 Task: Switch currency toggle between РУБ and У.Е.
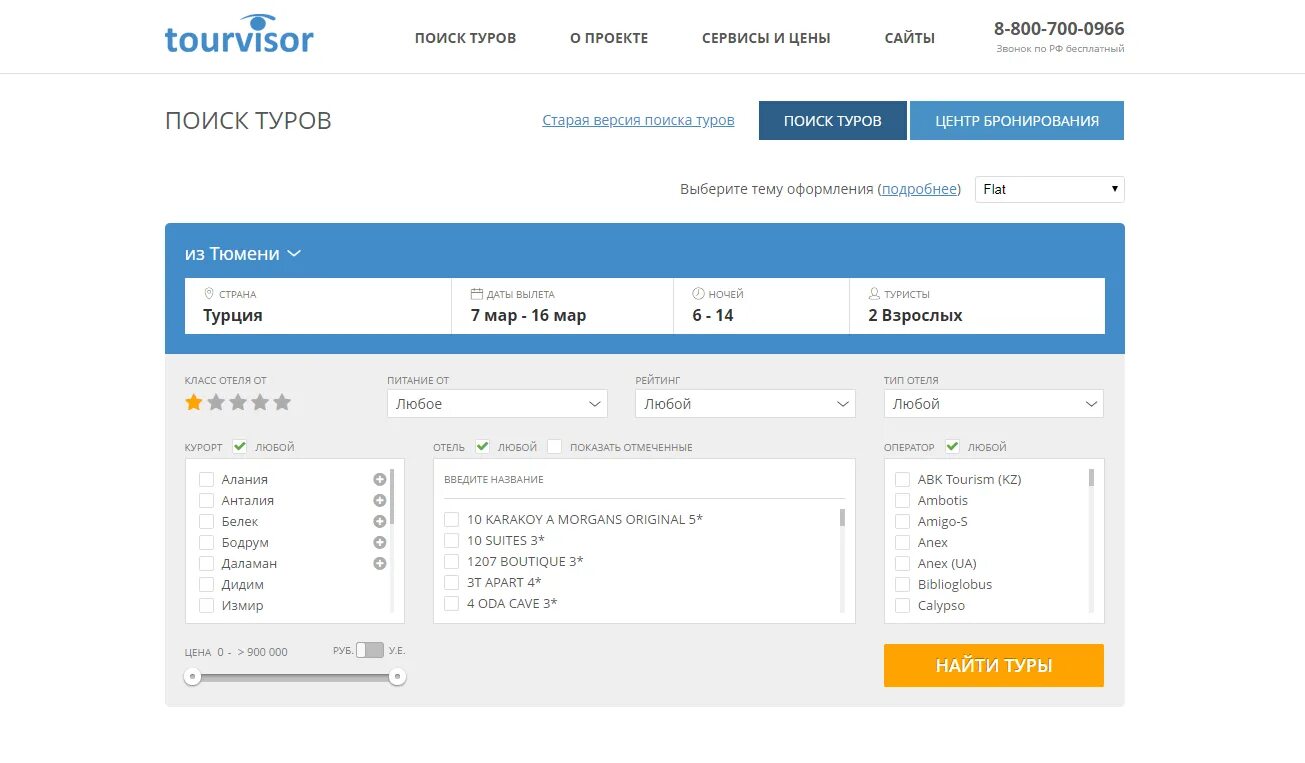370,650
